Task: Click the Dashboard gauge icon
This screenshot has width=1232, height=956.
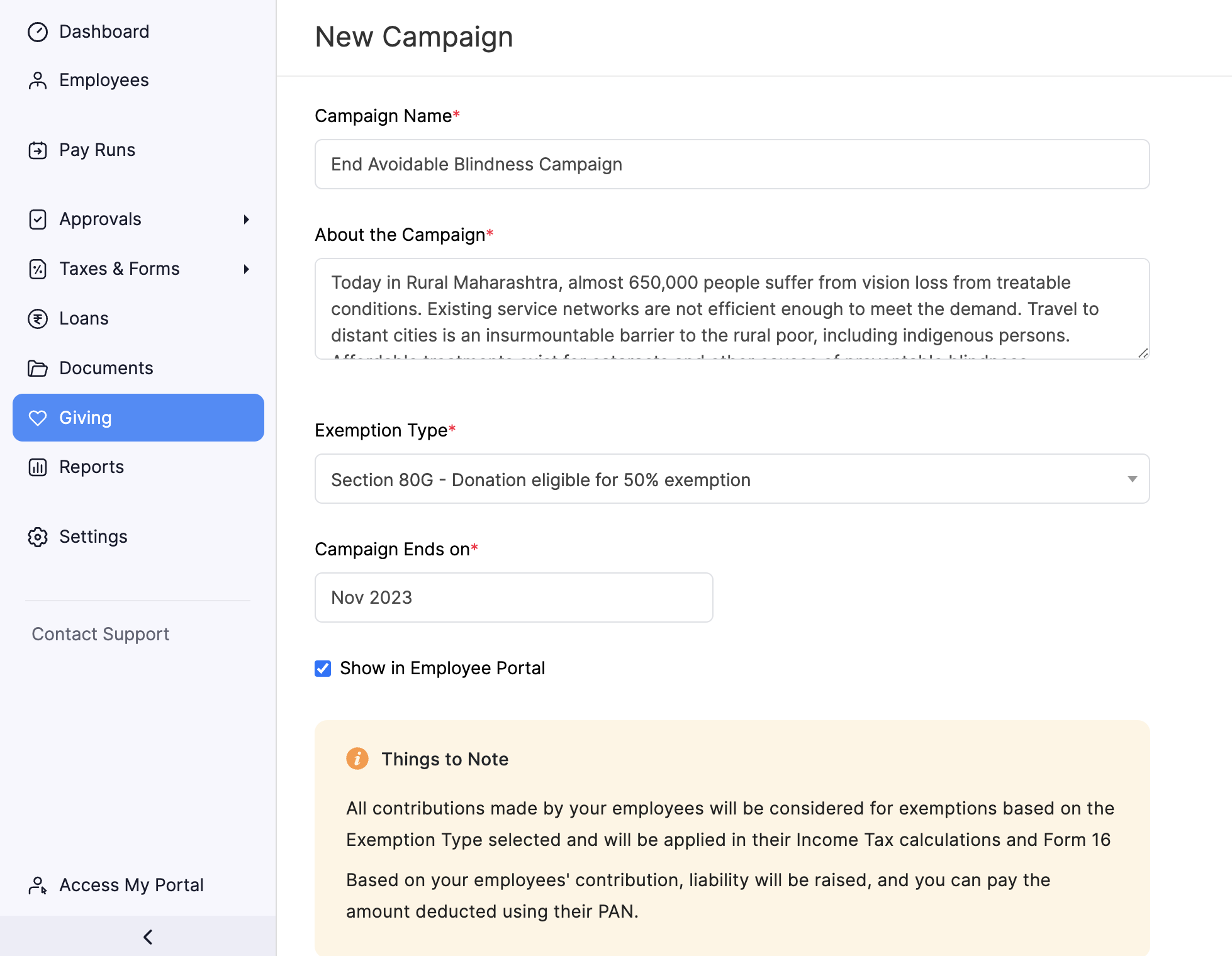Action: pyautogui.click(x=38, y=32)
